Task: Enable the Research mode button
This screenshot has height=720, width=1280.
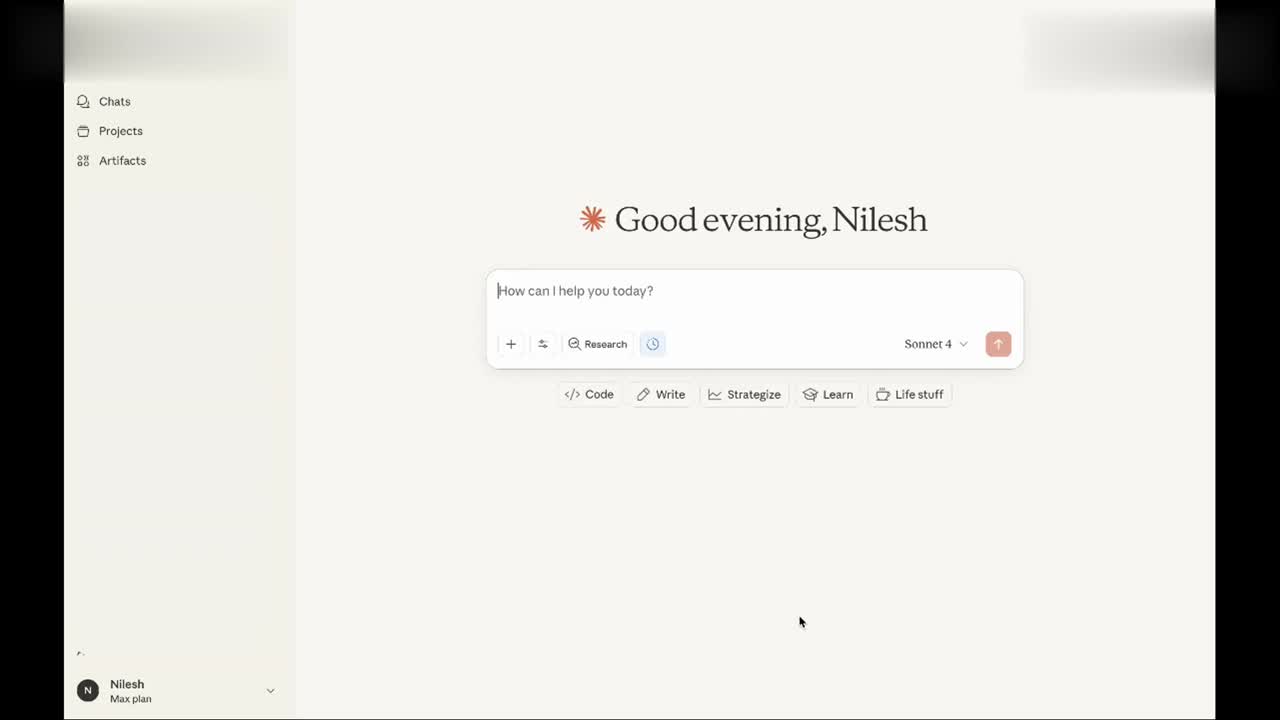Action: (598, 344)
